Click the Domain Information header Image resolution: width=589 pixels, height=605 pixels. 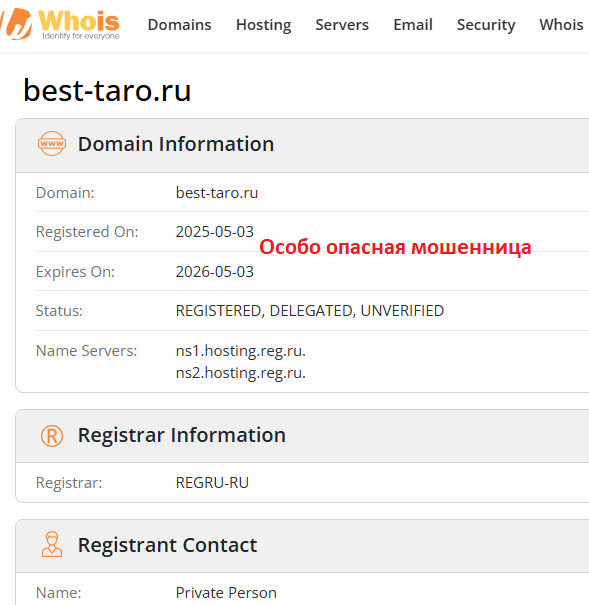point(176,144)
